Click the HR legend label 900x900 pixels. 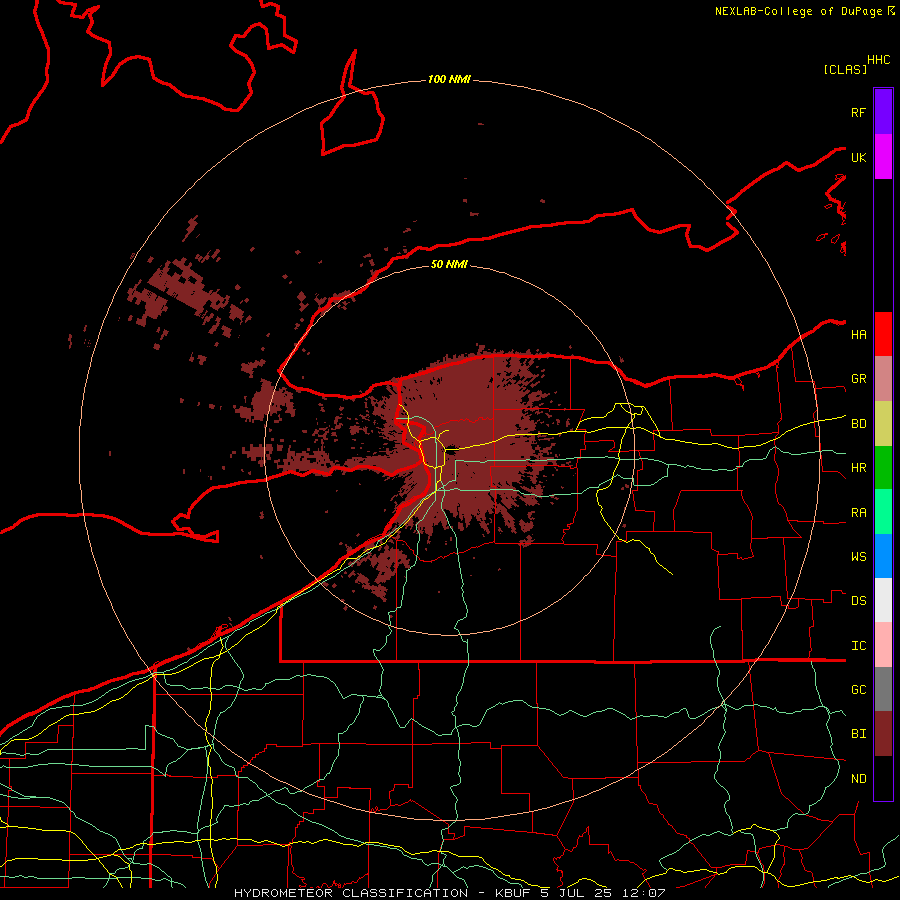click(x=858, y=468)
